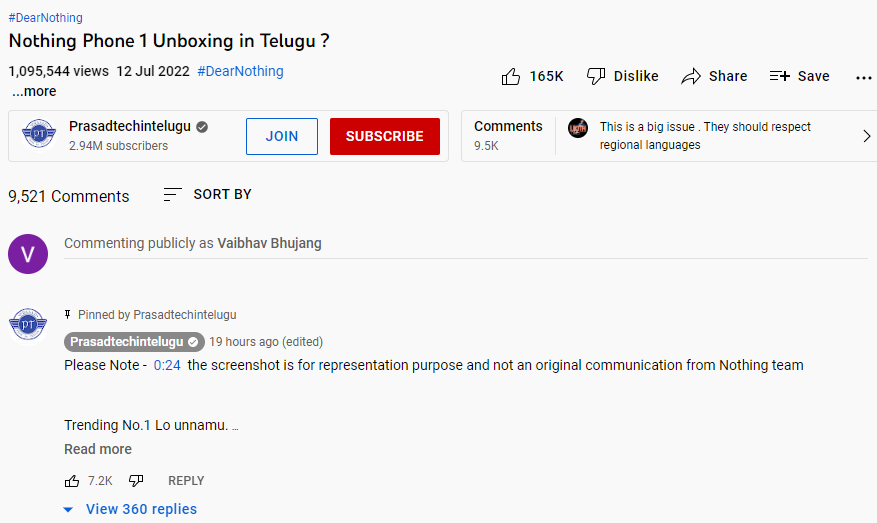Reply to the pinned comment
This screenshot has height=523, width=877.
186,481
